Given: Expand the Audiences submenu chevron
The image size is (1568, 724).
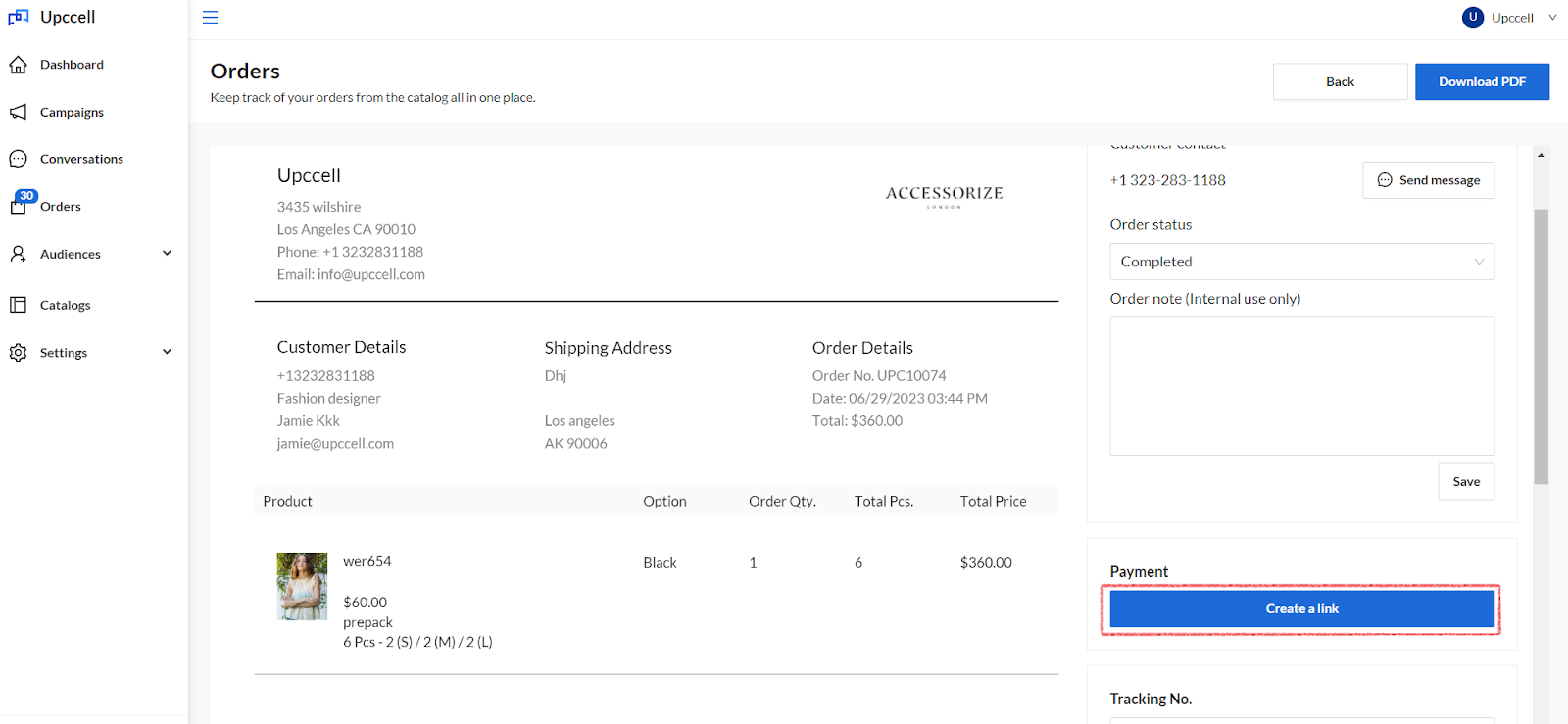Looking at the screenshot, I should [167, 254].
